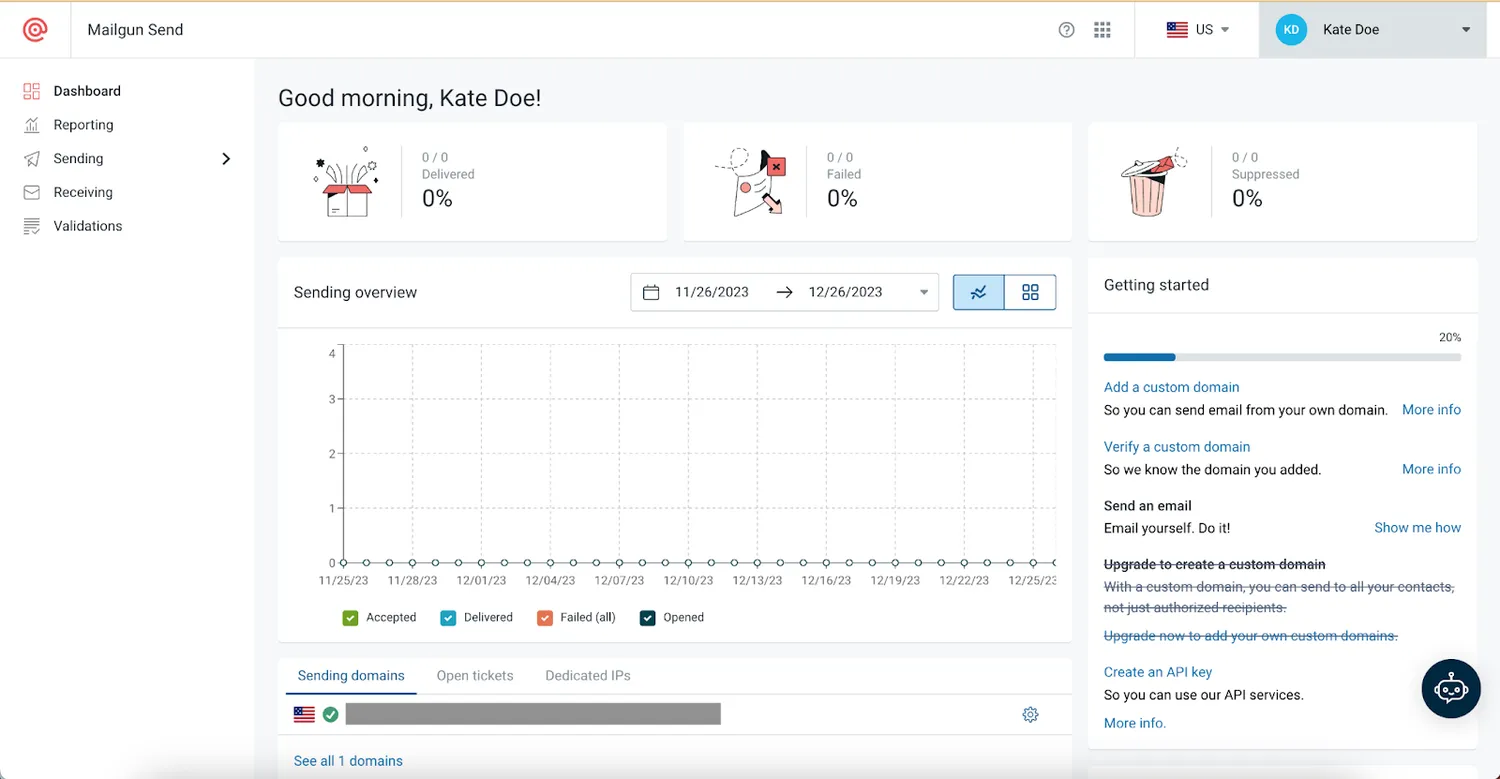This screenshot has height=779, width=1500.
Task: Click the end date 12/26/2023 field
Action: [x=845, y=292]
